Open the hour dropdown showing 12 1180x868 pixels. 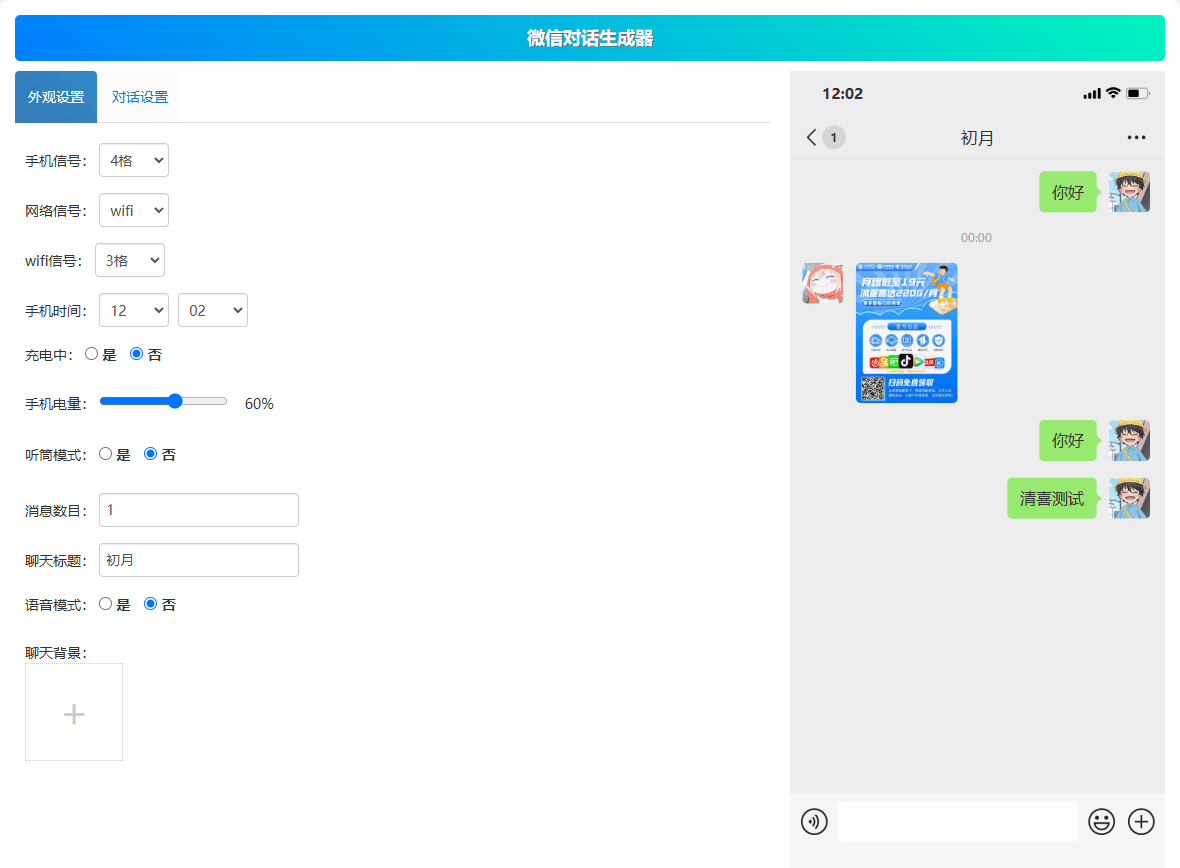pos(134,310)
